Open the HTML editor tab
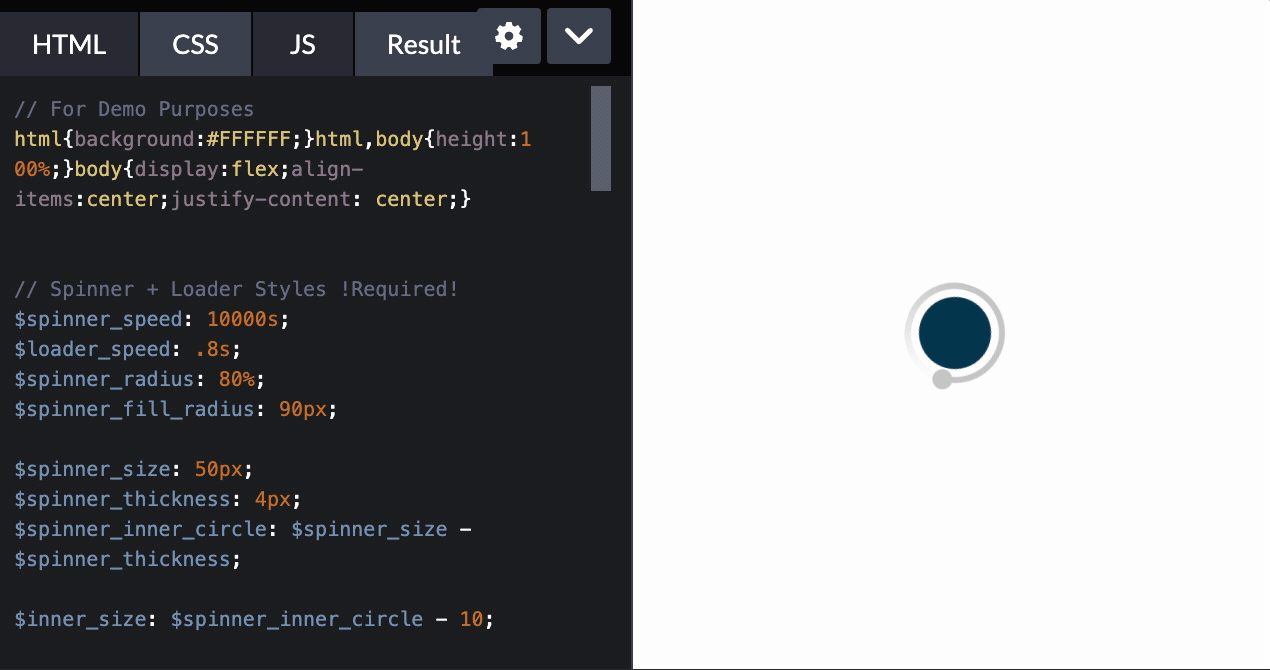Viewport: 1270px width, 670px height. coord(69,44)
